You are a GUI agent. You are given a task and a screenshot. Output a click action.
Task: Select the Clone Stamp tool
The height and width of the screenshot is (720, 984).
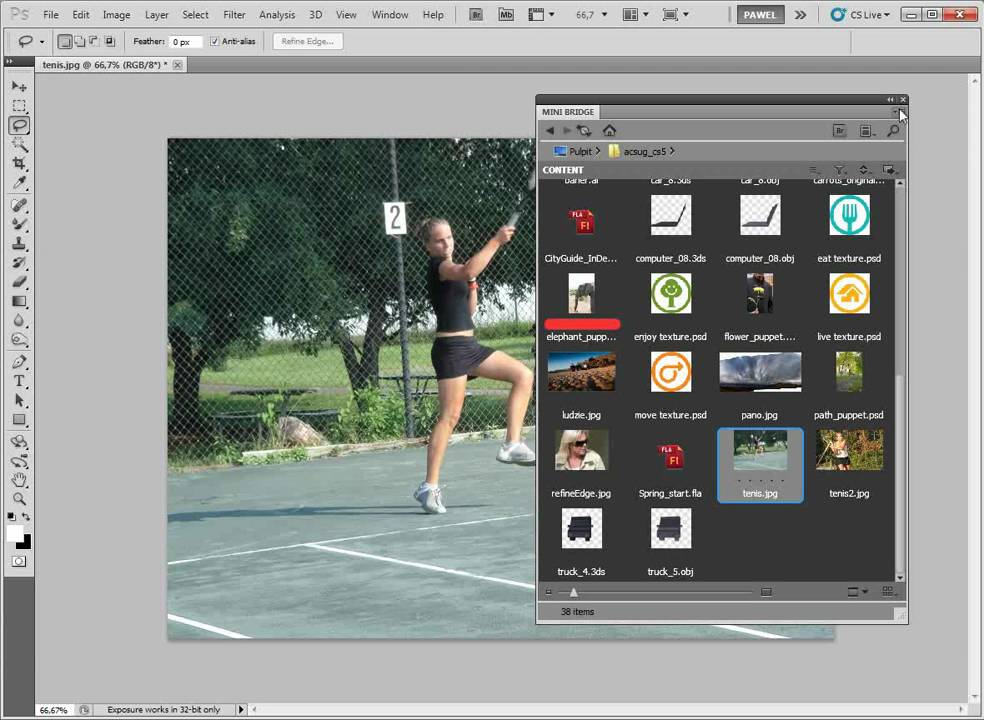(x=19, y=244)
